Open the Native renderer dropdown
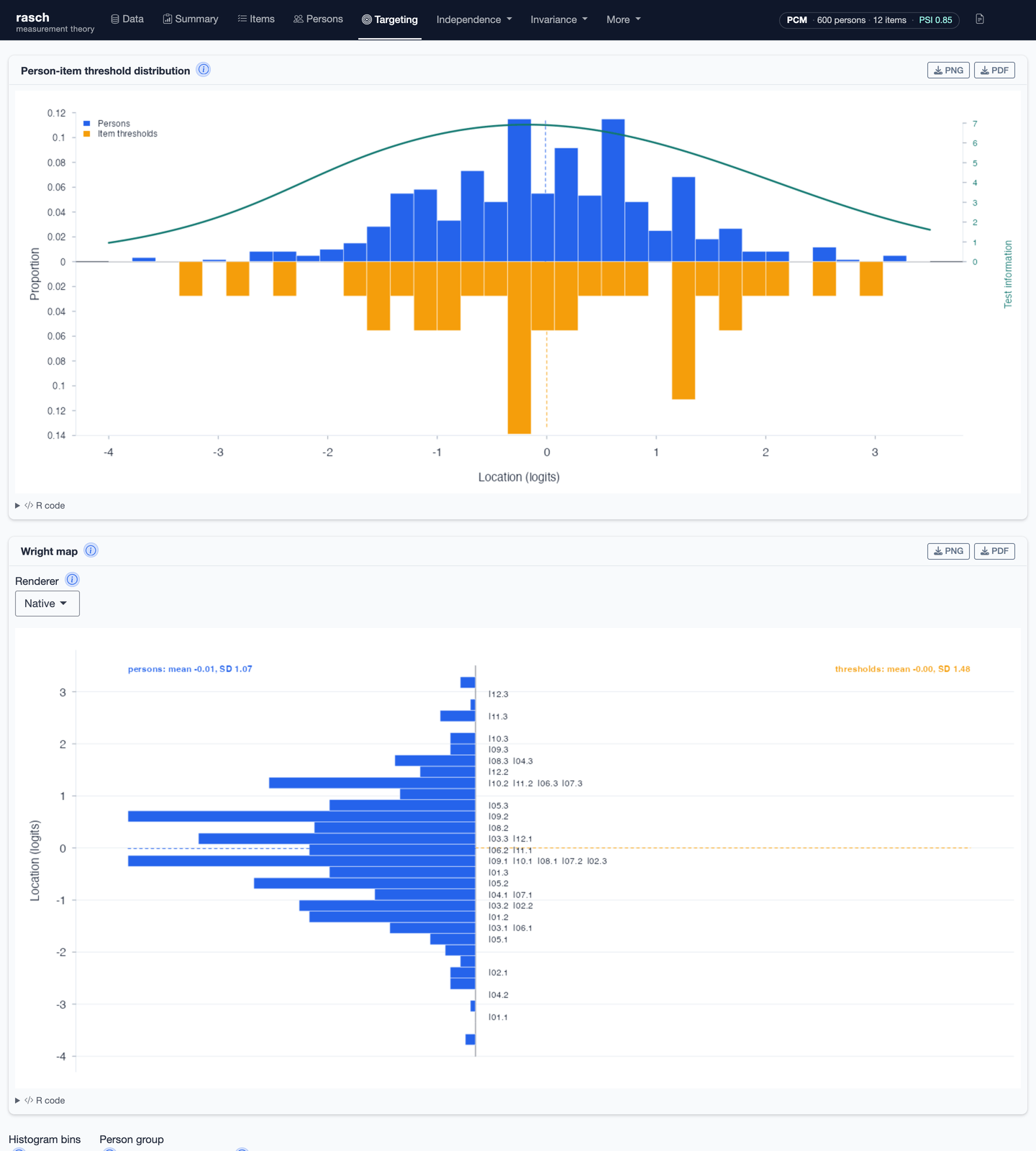Screen dimensions: 1036x1151 [47, 604]
